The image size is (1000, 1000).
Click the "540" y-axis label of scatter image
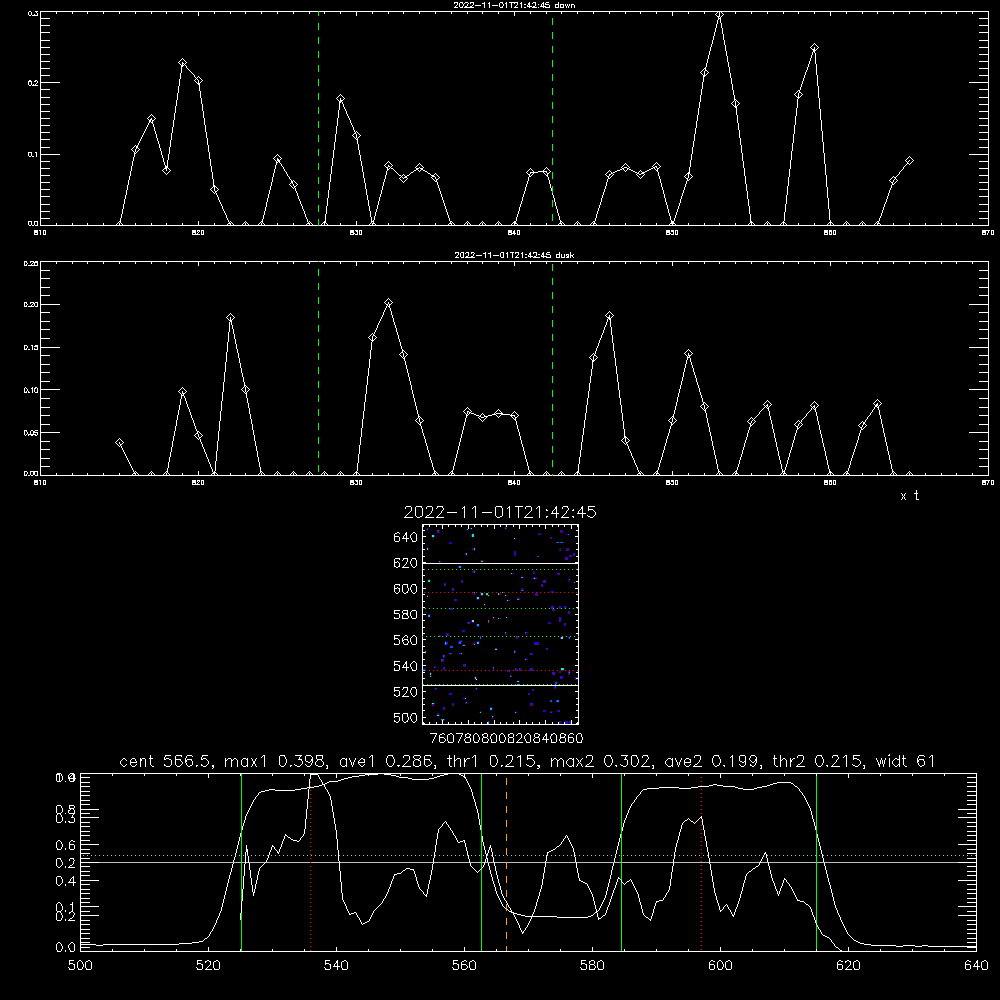tap(406, 666)
